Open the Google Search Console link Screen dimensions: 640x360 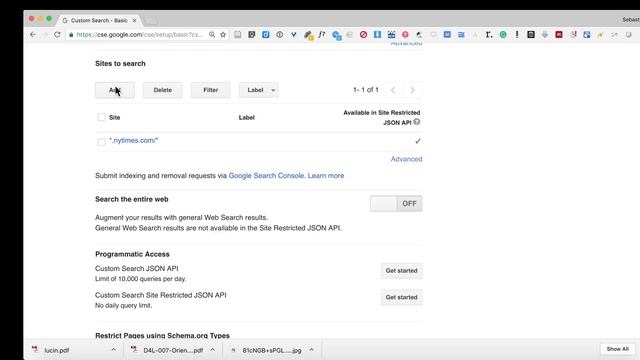point(267,176)
